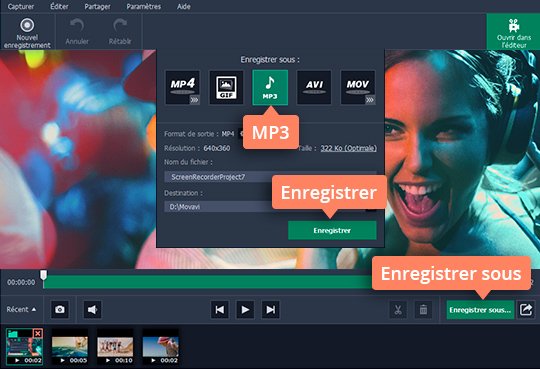This screenshot has width=540, height=369.
Task: Delete fragment with the trash icon
Action: point(423,310)
